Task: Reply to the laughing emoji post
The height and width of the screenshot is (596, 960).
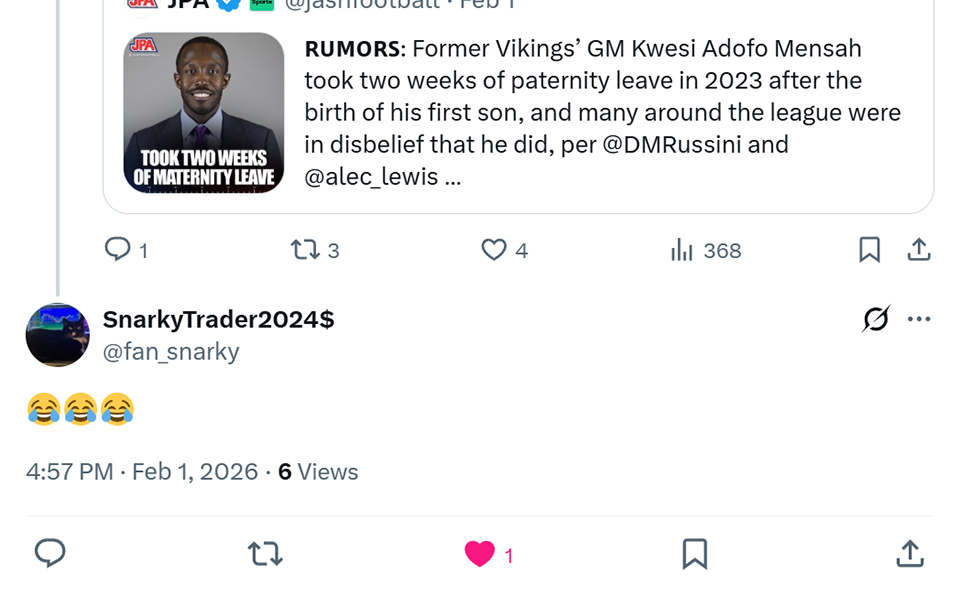Action: click(50, 553)
